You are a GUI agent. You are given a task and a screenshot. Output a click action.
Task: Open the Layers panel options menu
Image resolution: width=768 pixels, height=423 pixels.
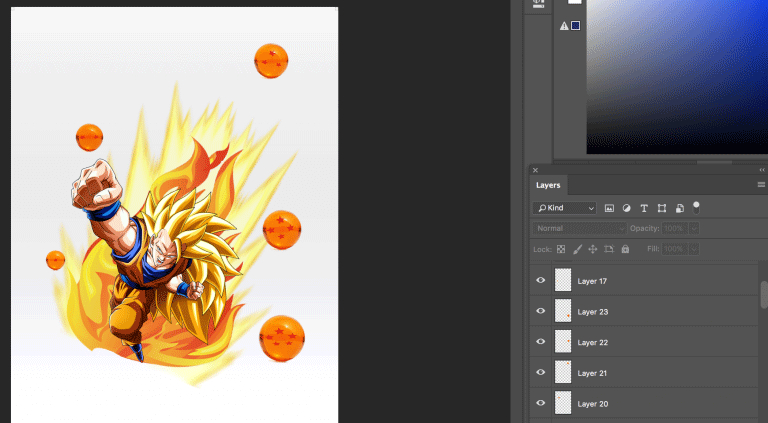(761, 185)
